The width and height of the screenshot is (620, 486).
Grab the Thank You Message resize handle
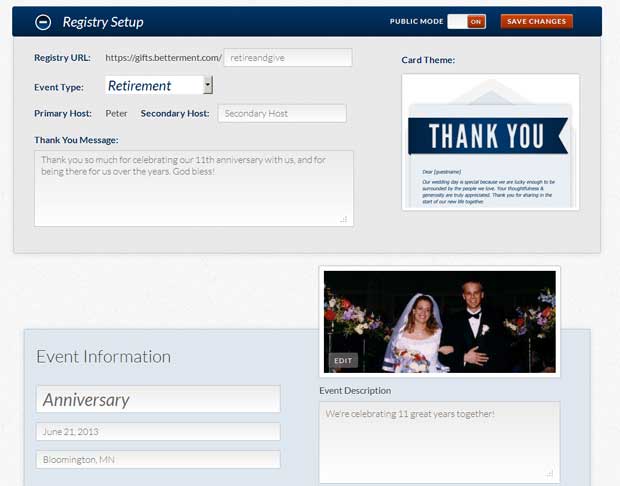click(344, 219)
